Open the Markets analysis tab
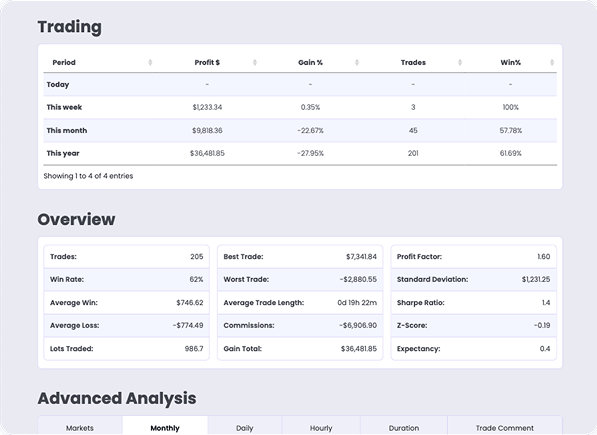Image resolution: width=597 pixels, height=435 pixels. pos(80,428)
